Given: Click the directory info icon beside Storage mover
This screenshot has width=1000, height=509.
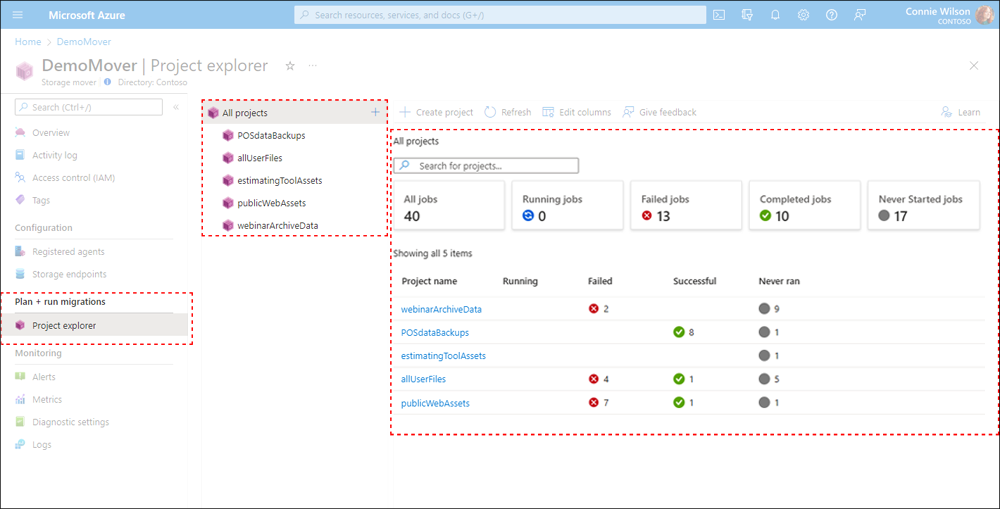Looking at the screenshot, I should pos(107,82).
